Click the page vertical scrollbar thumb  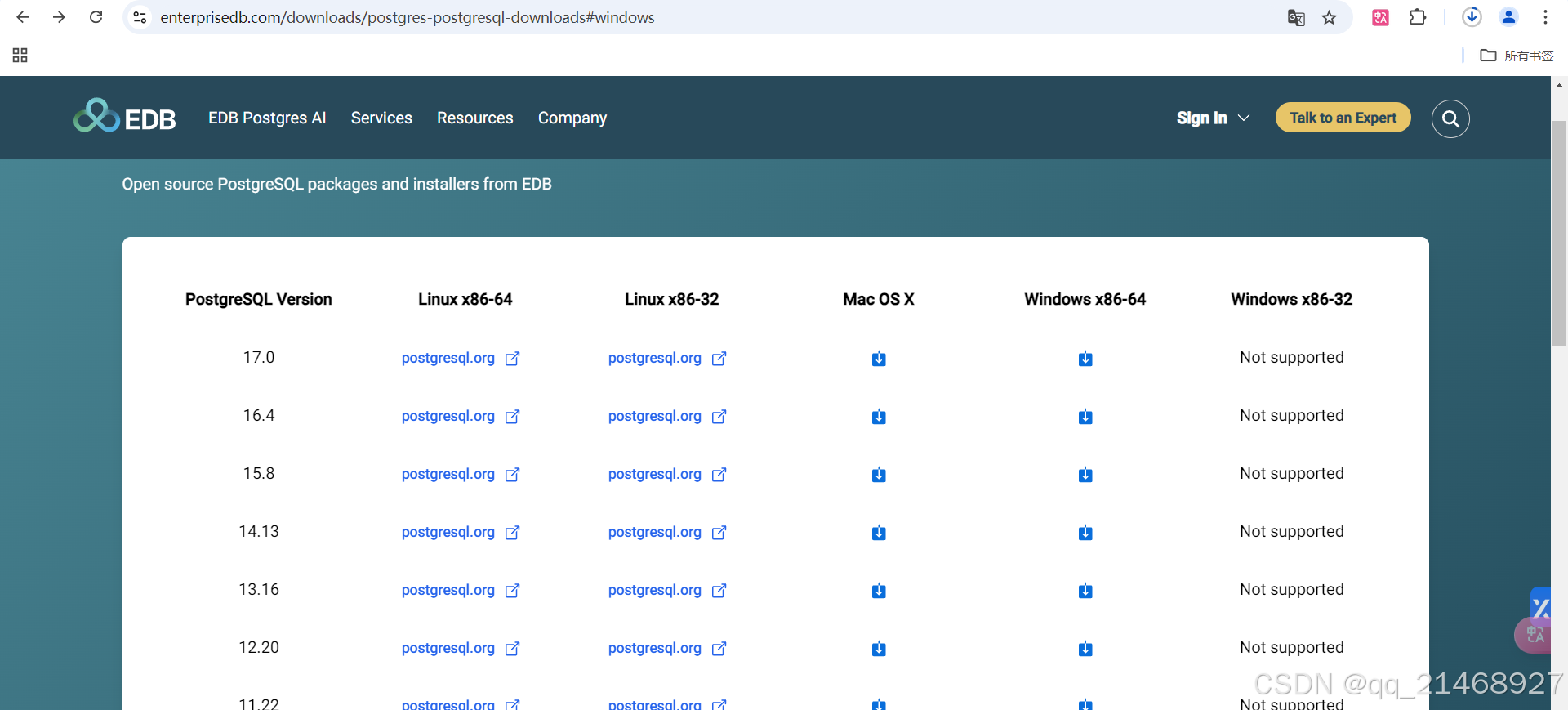point(1559,233)
